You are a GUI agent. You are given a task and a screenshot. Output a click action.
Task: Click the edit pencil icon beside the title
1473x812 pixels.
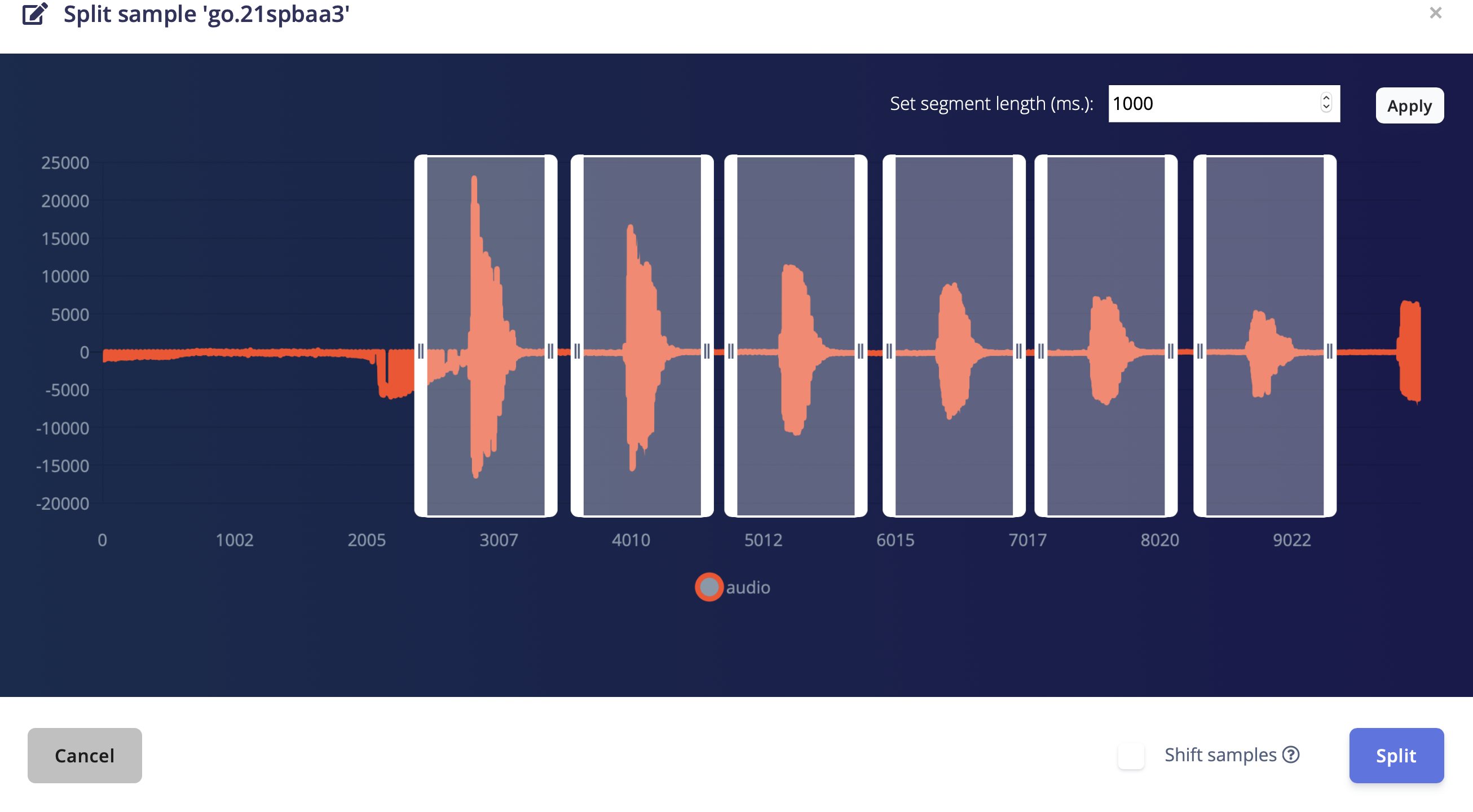35,14
